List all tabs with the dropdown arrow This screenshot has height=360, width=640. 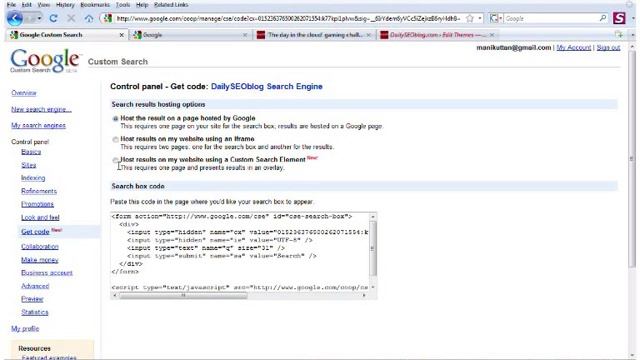pyautogui.click(x=633, y=35)
